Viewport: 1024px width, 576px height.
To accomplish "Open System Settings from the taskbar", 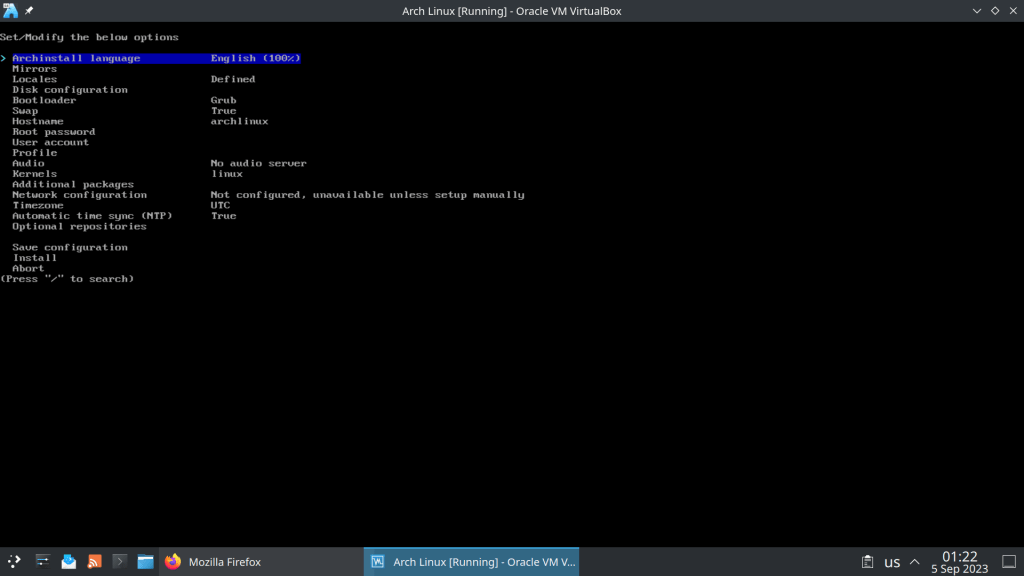I will [42, 562].
